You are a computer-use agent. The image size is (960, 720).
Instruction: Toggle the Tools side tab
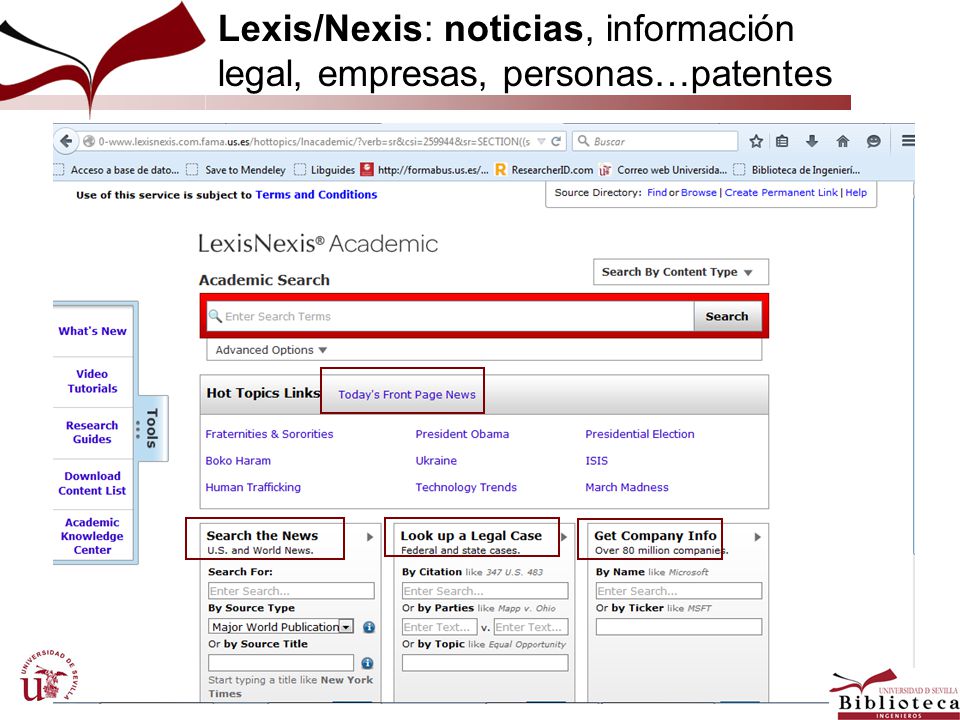[152, 429]
